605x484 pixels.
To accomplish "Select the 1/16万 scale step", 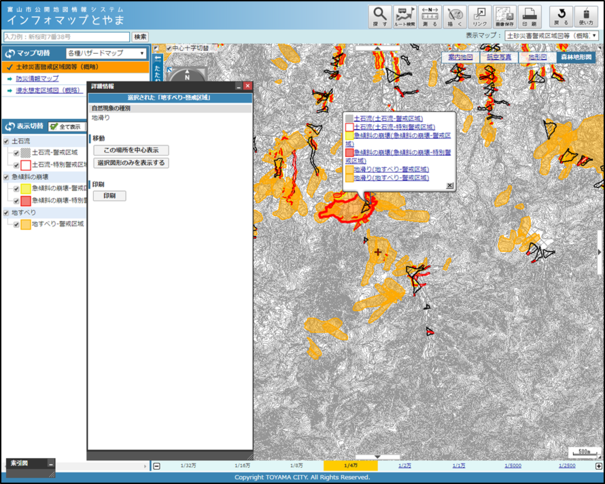I will point(242,466).
